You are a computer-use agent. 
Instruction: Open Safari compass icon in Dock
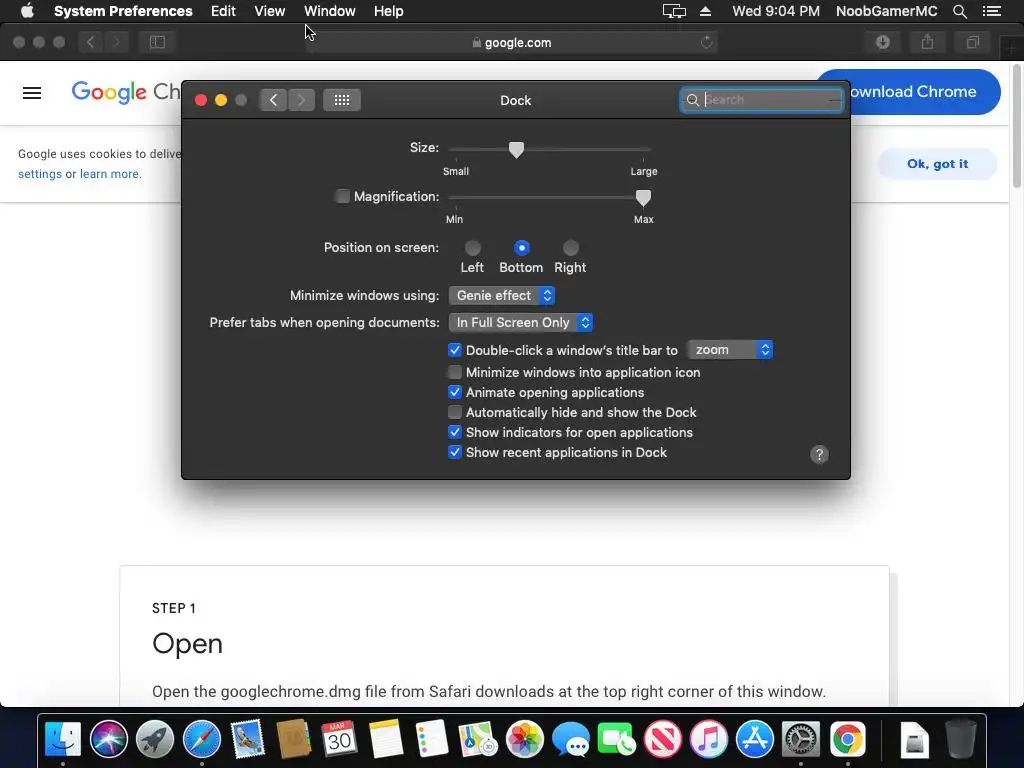click(202, 739)
